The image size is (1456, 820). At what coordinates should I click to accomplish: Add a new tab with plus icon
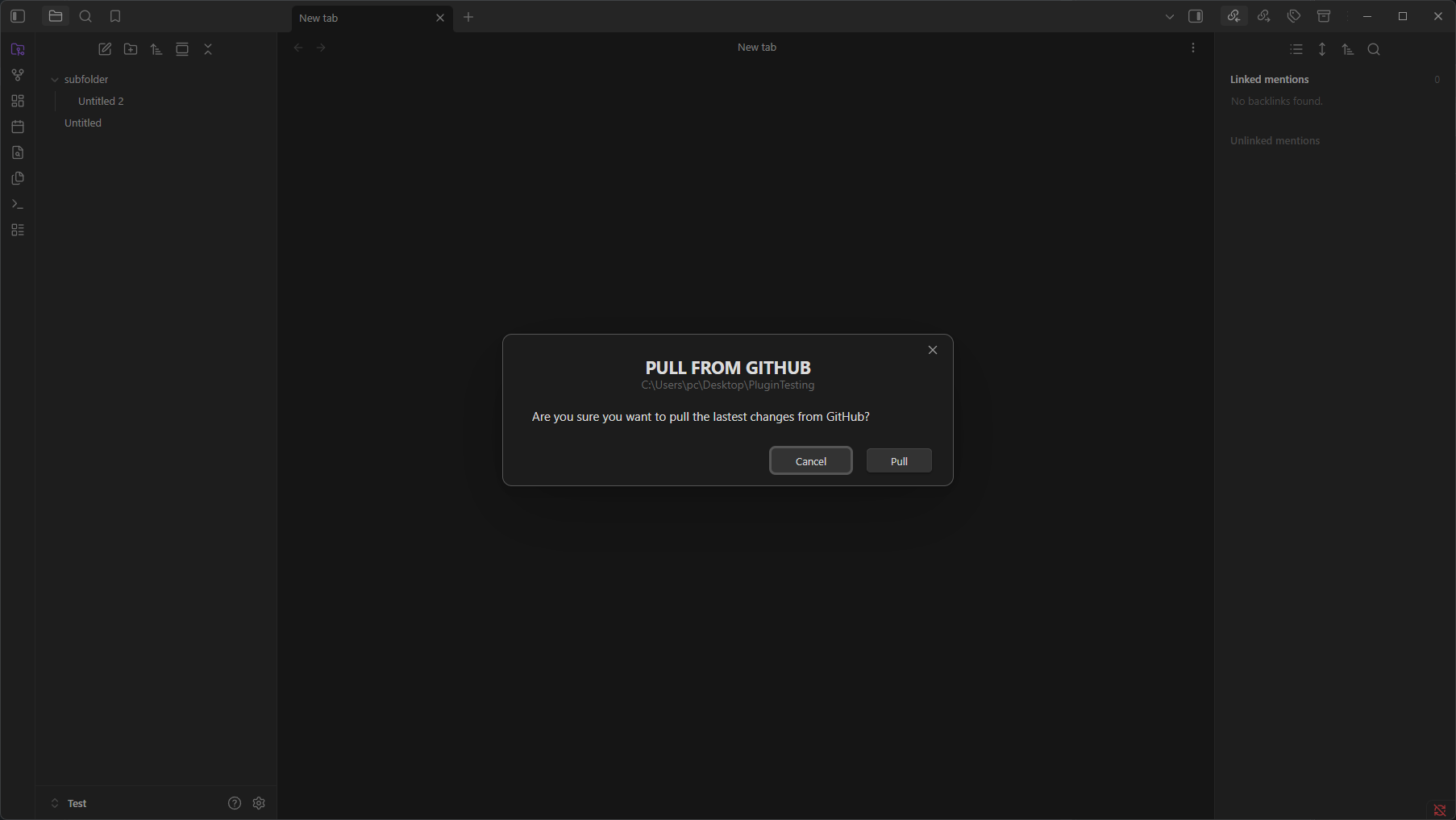468,17
